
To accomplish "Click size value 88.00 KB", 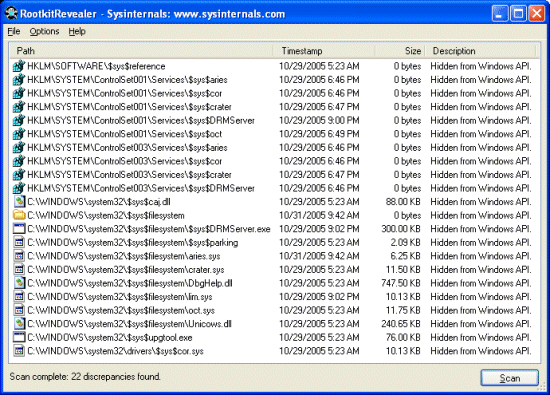I will tap(403, 202).
